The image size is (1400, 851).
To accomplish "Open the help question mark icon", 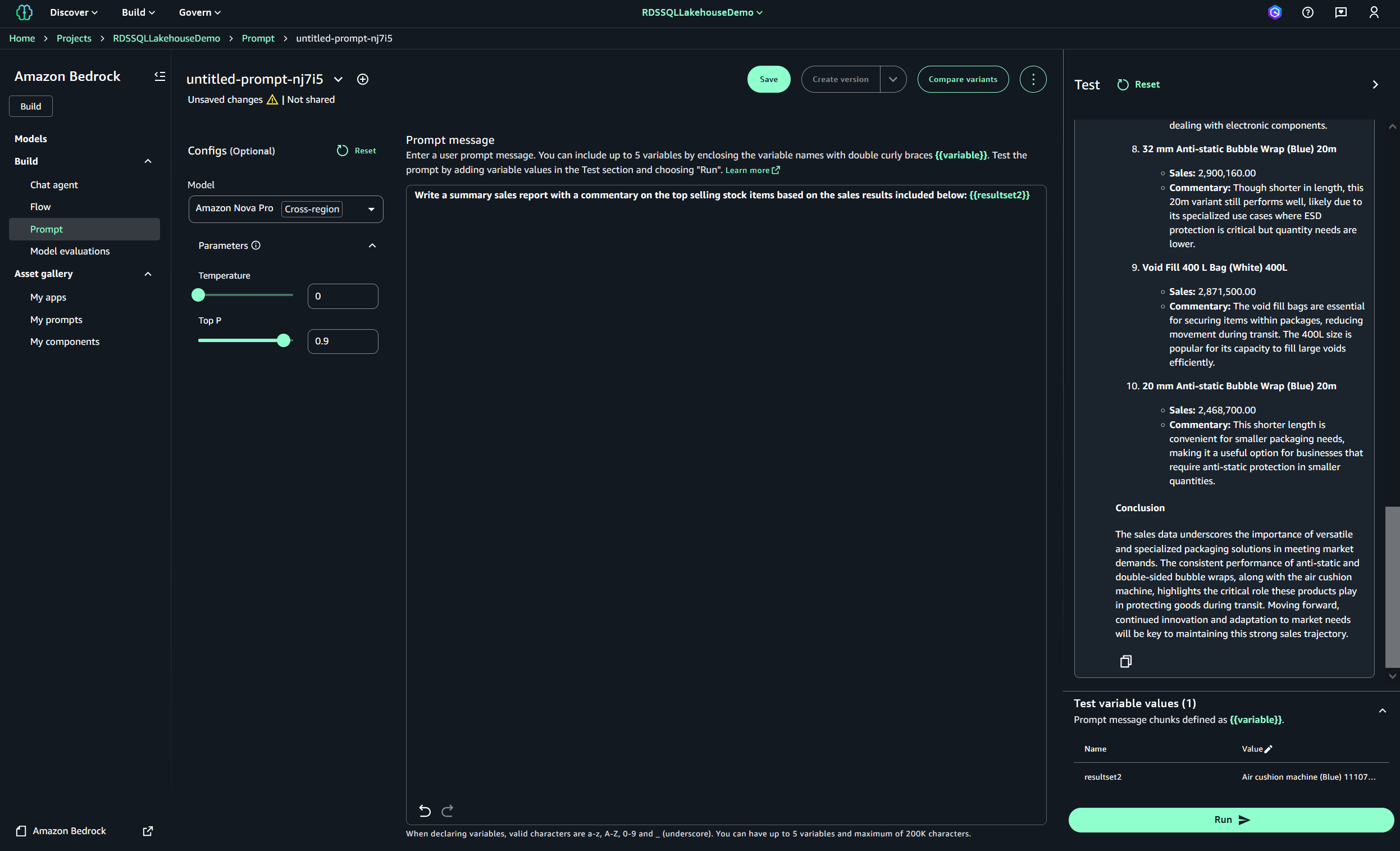I will (x=1307, y=12).
